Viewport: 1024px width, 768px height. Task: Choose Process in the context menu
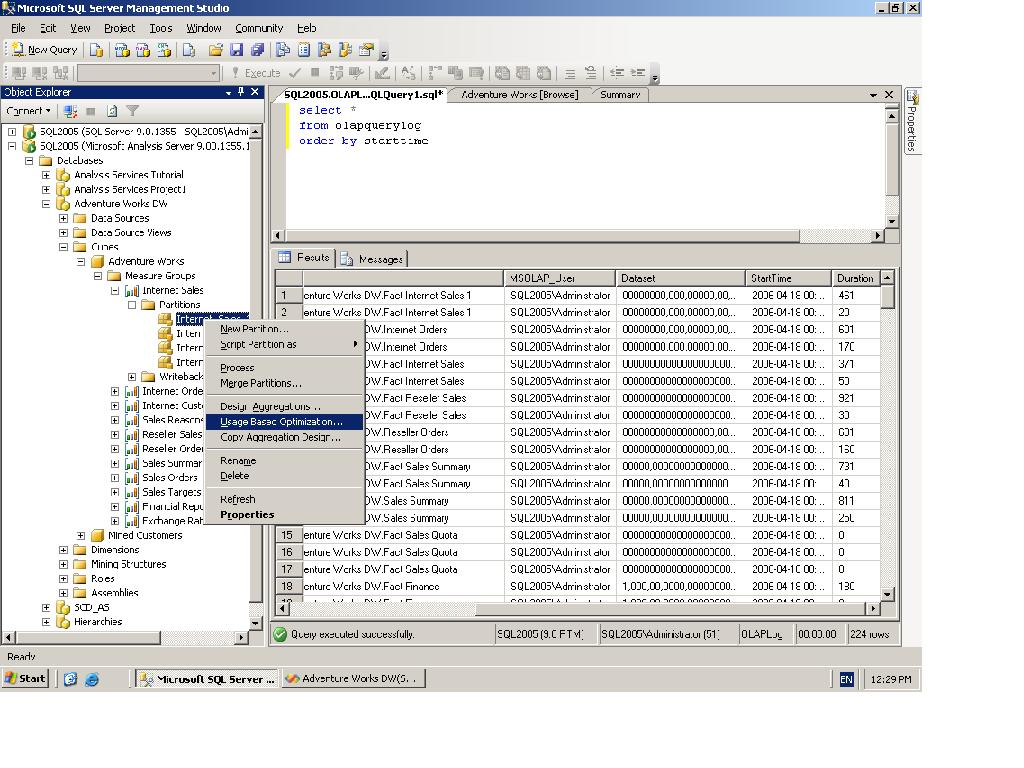click(237, 368)
